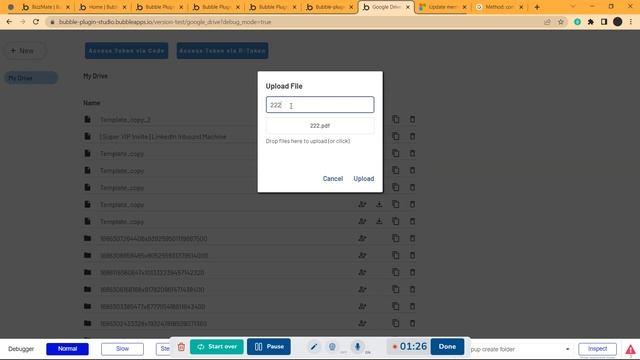Click the My Drive breadcrumb heading

pos(96,76)
